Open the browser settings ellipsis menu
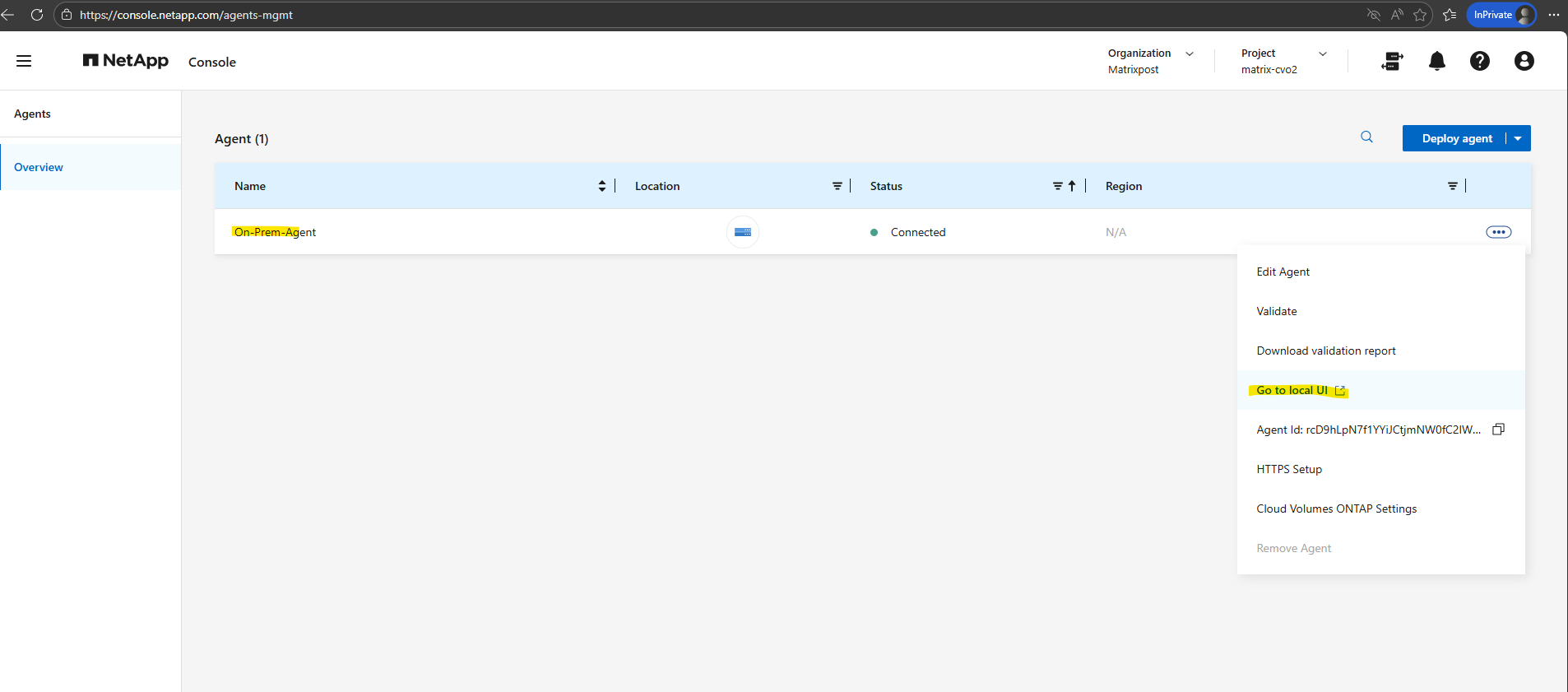1568x692 pixels. 1554,15
